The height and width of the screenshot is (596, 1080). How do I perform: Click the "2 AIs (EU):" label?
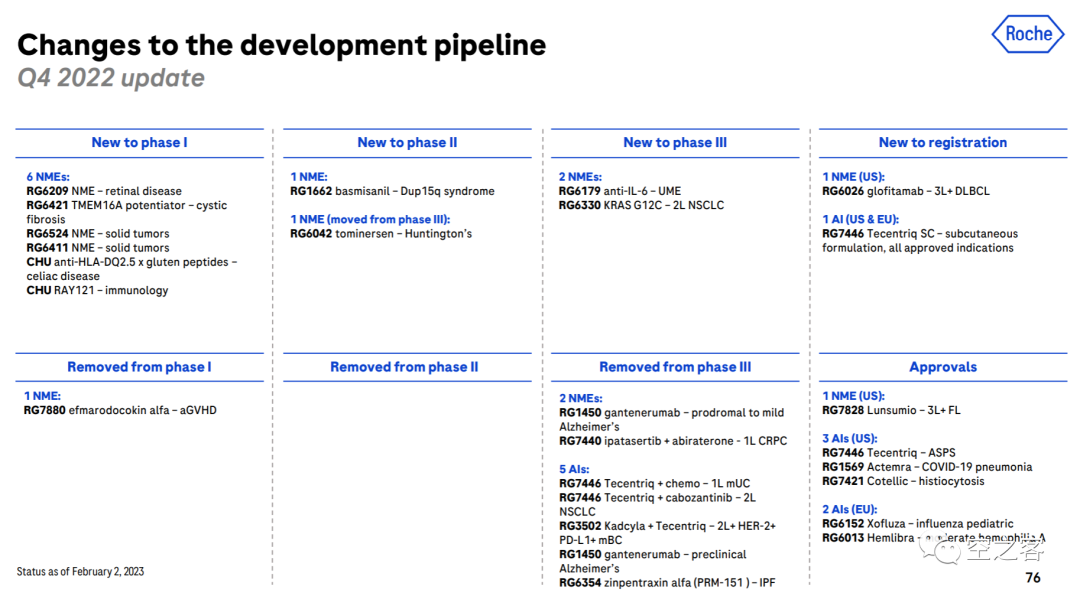tap(850, 509)
